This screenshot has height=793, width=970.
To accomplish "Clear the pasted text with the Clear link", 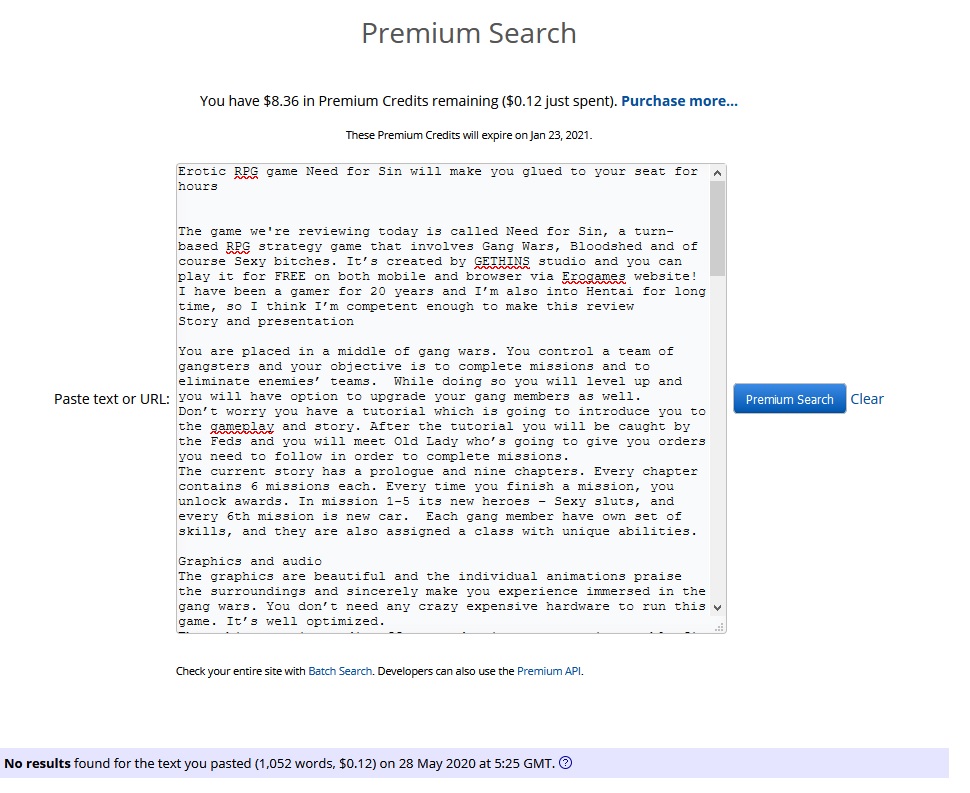I will (866, 399).
